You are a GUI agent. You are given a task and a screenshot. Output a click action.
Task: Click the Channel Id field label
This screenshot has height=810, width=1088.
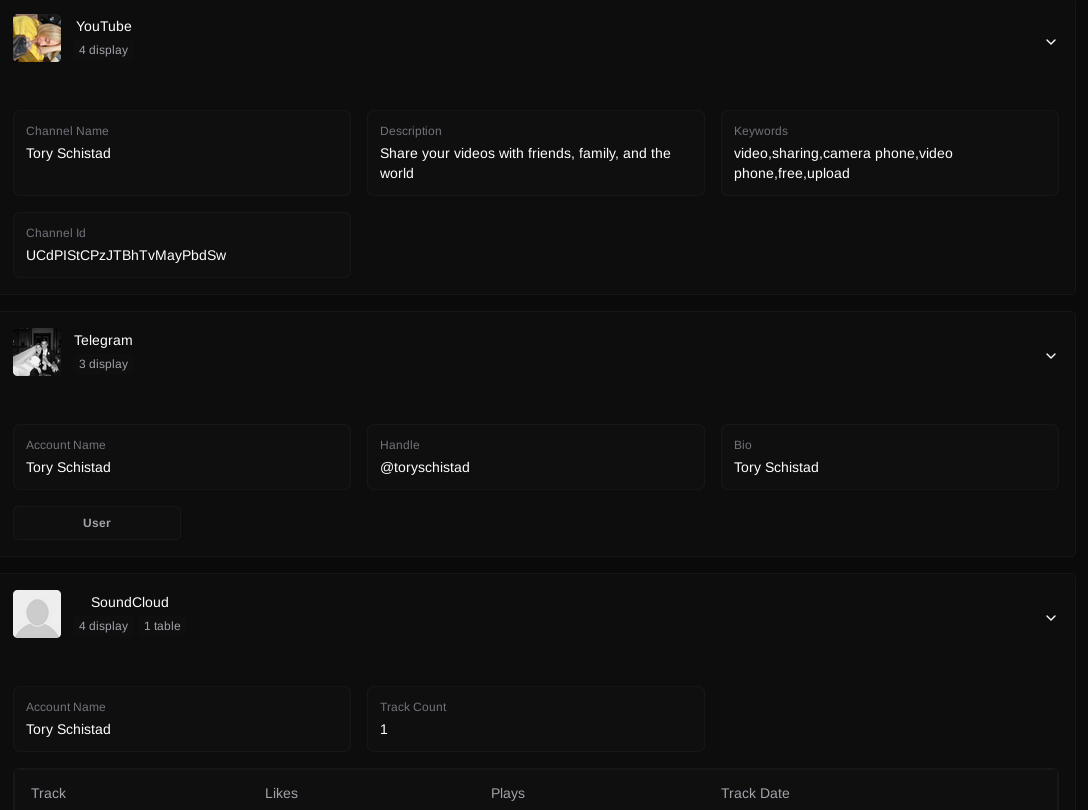pyautogui.click(x=56, y=233)
